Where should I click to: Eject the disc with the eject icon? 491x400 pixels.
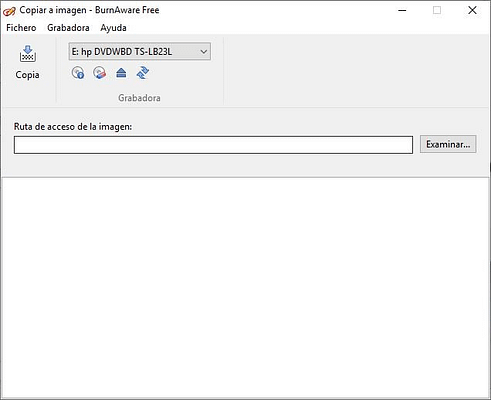pos(121,73)
